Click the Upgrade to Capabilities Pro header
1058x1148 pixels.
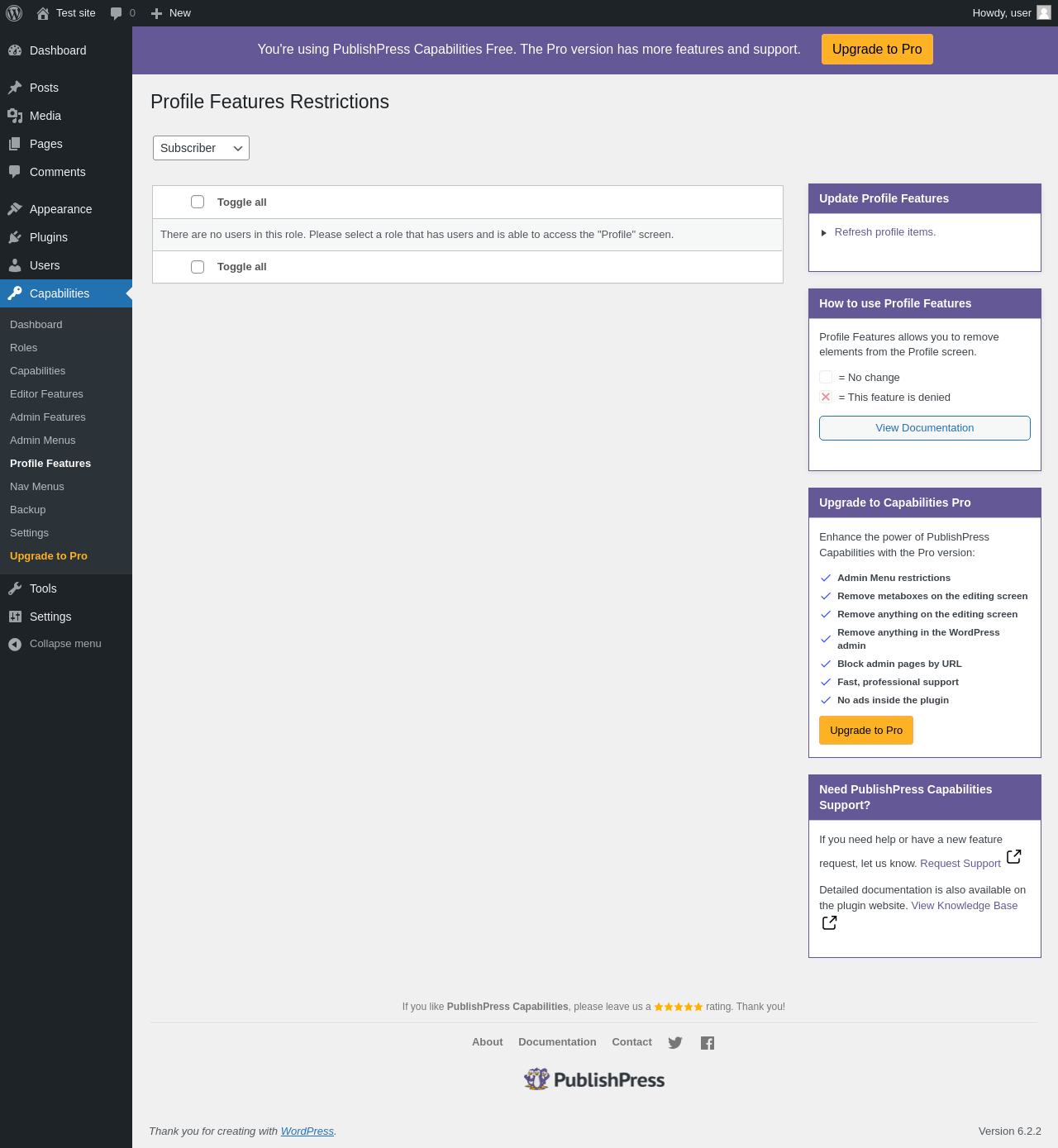[x=925, y=503]
